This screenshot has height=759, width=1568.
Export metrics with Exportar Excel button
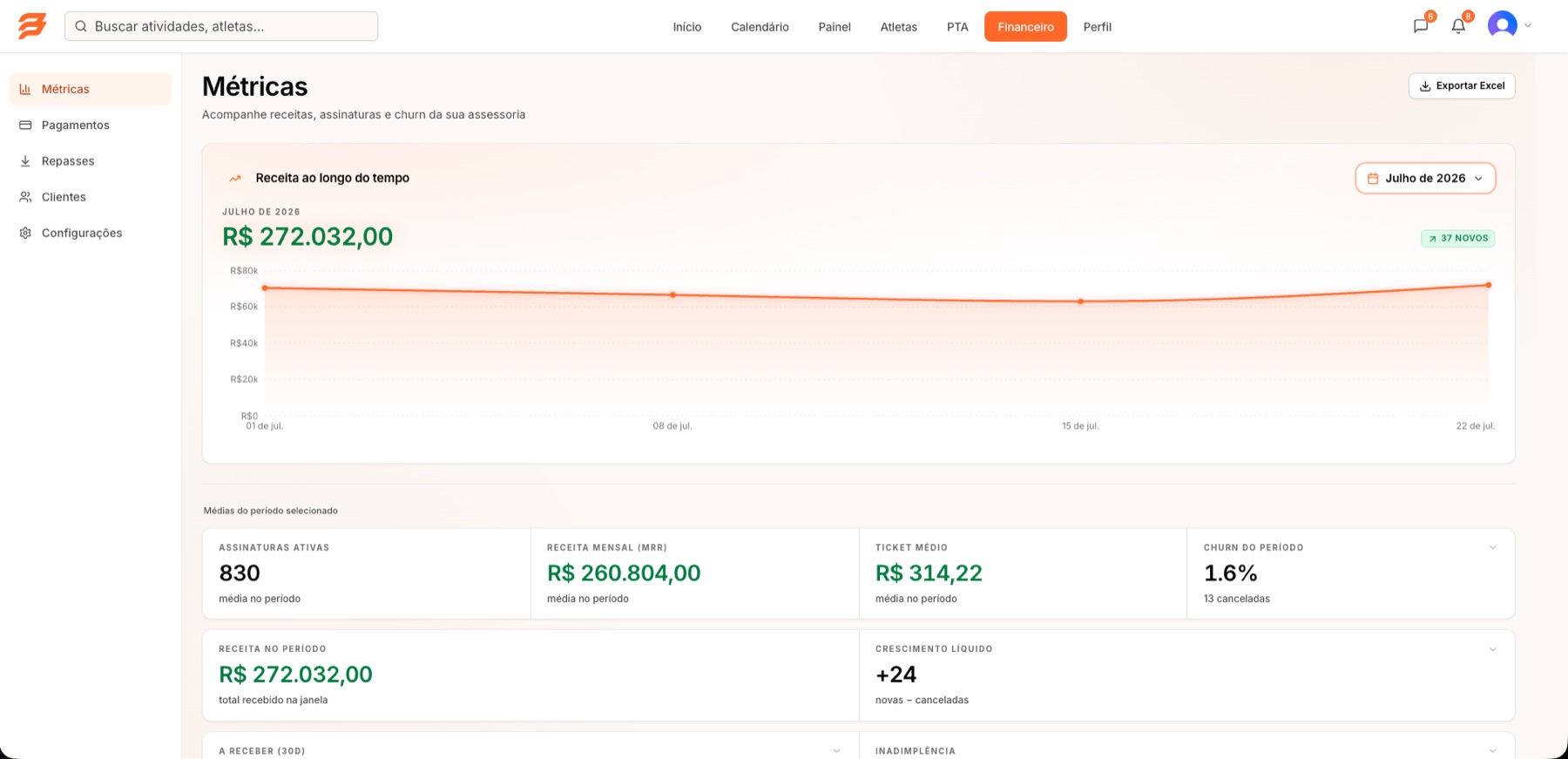coord(1462,86)
